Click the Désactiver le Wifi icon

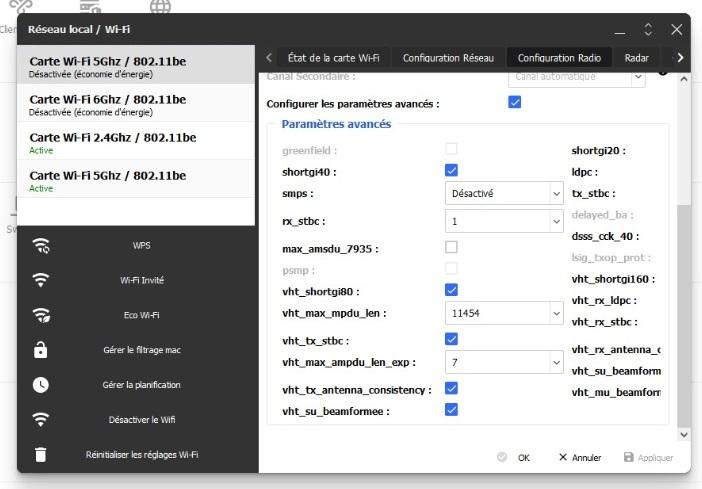[x=41, y=419]
